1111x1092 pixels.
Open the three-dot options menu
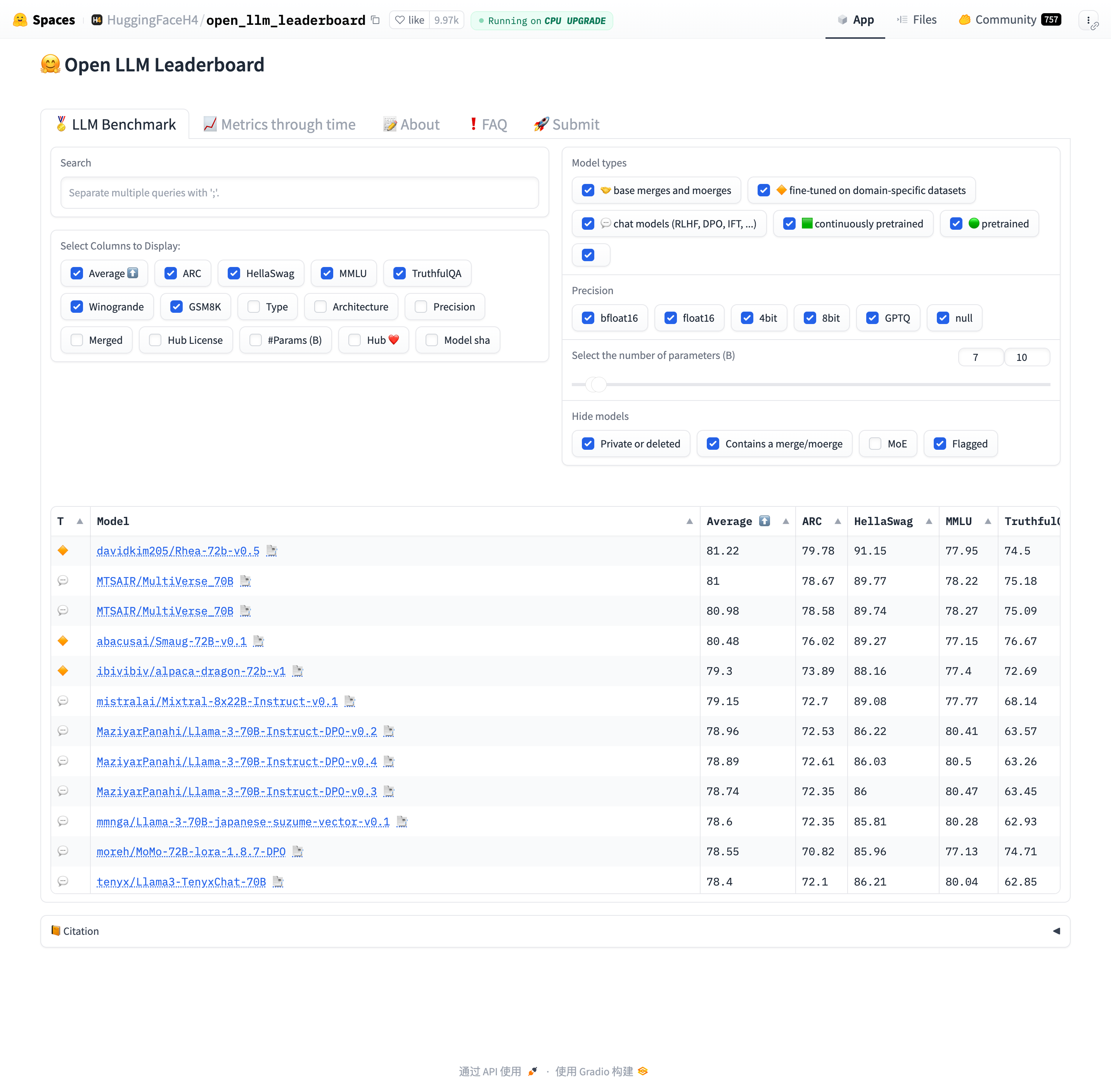[x=1088, y=20]
